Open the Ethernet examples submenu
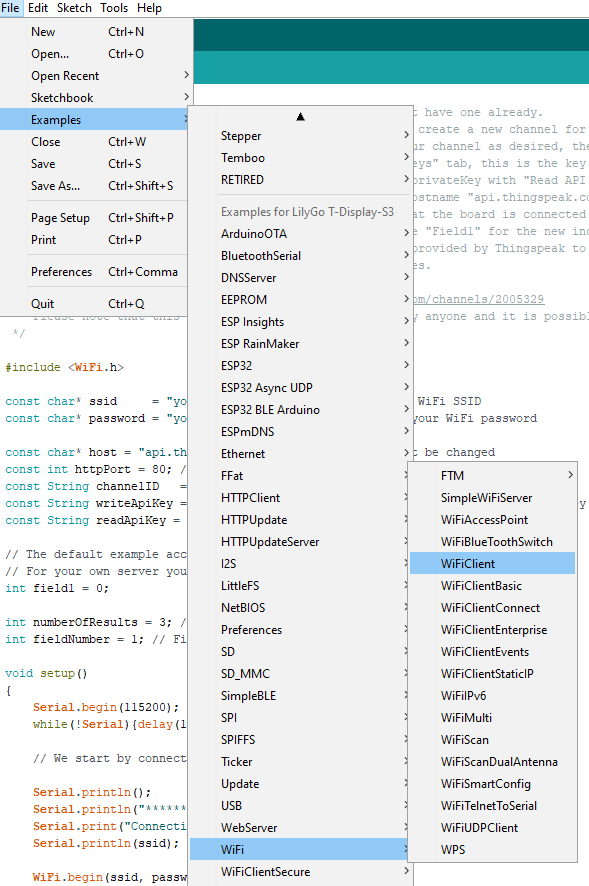 point(300,454)
